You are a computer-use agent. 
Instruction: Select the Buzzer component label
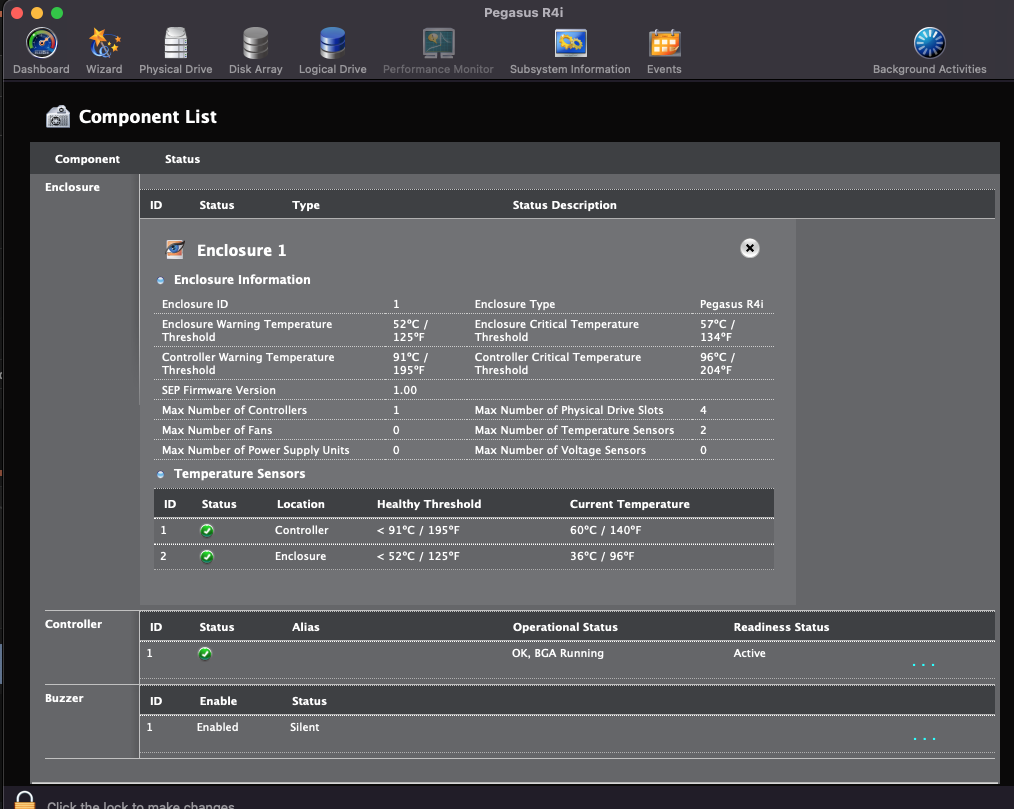64,698
